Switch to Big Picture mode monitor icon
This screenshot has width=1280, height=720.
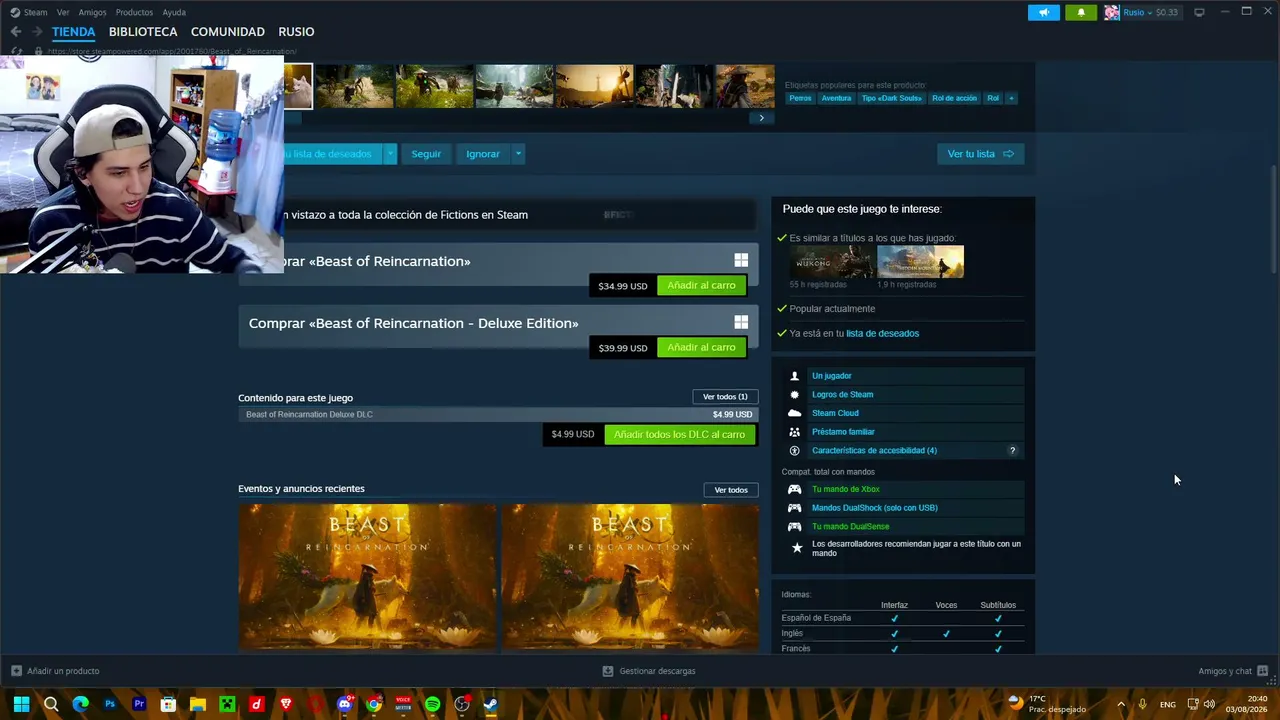point(1199,12)
